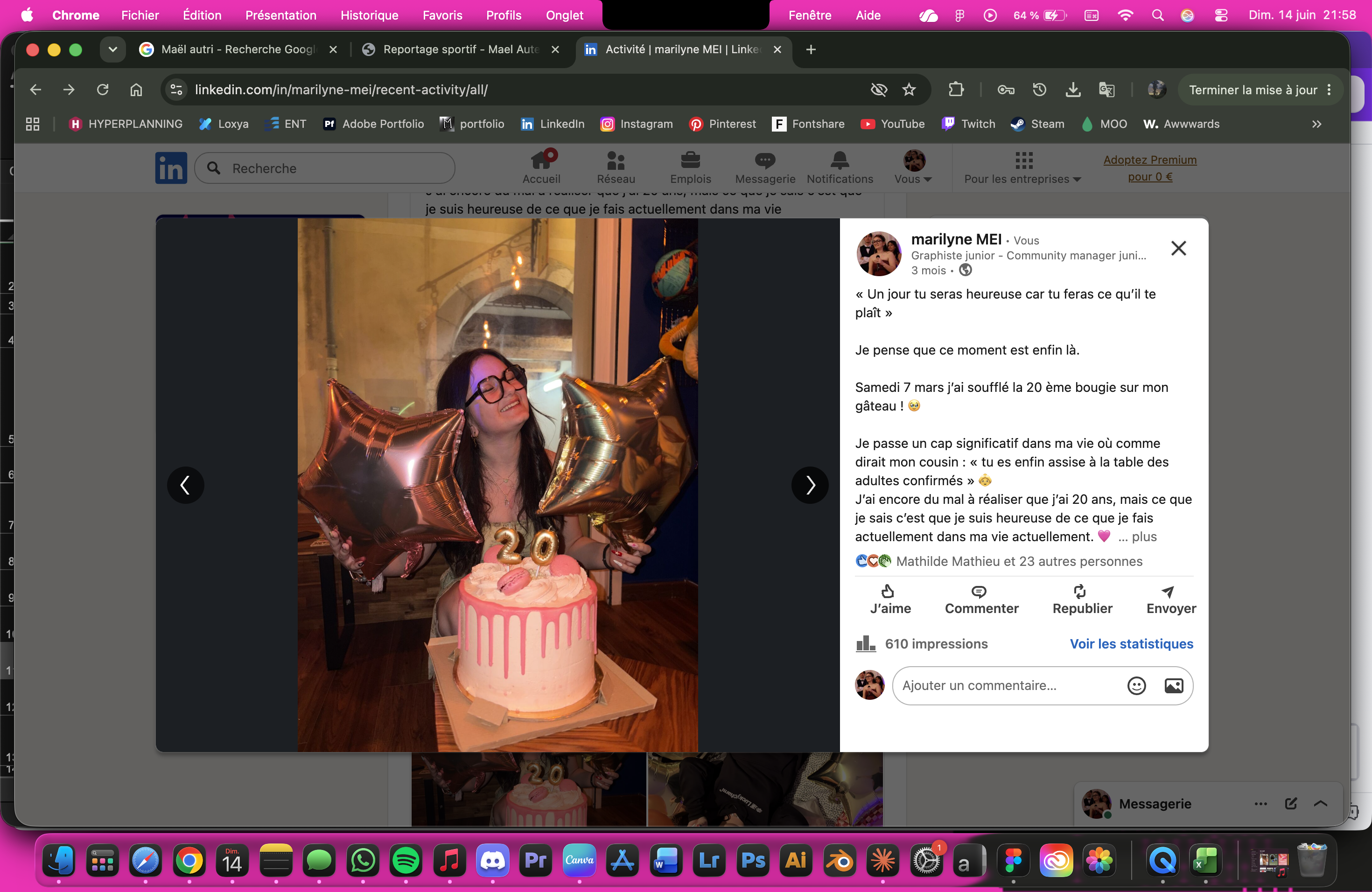Show the previous photo in the viewer
Image resolution: width=1372 pixels, height=892 pixels.
[x=186, y=485]
